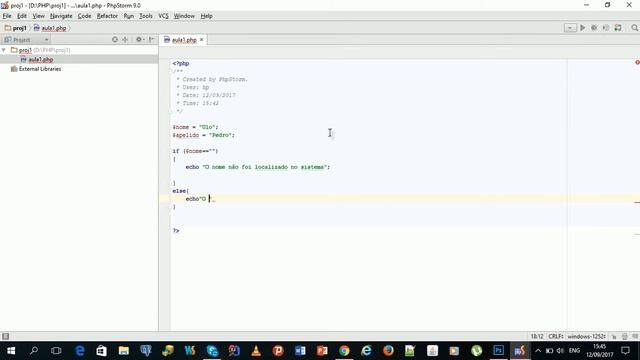Click the Listen for debug connections icon
640x360 pixels.
click(x=606, y=28)
